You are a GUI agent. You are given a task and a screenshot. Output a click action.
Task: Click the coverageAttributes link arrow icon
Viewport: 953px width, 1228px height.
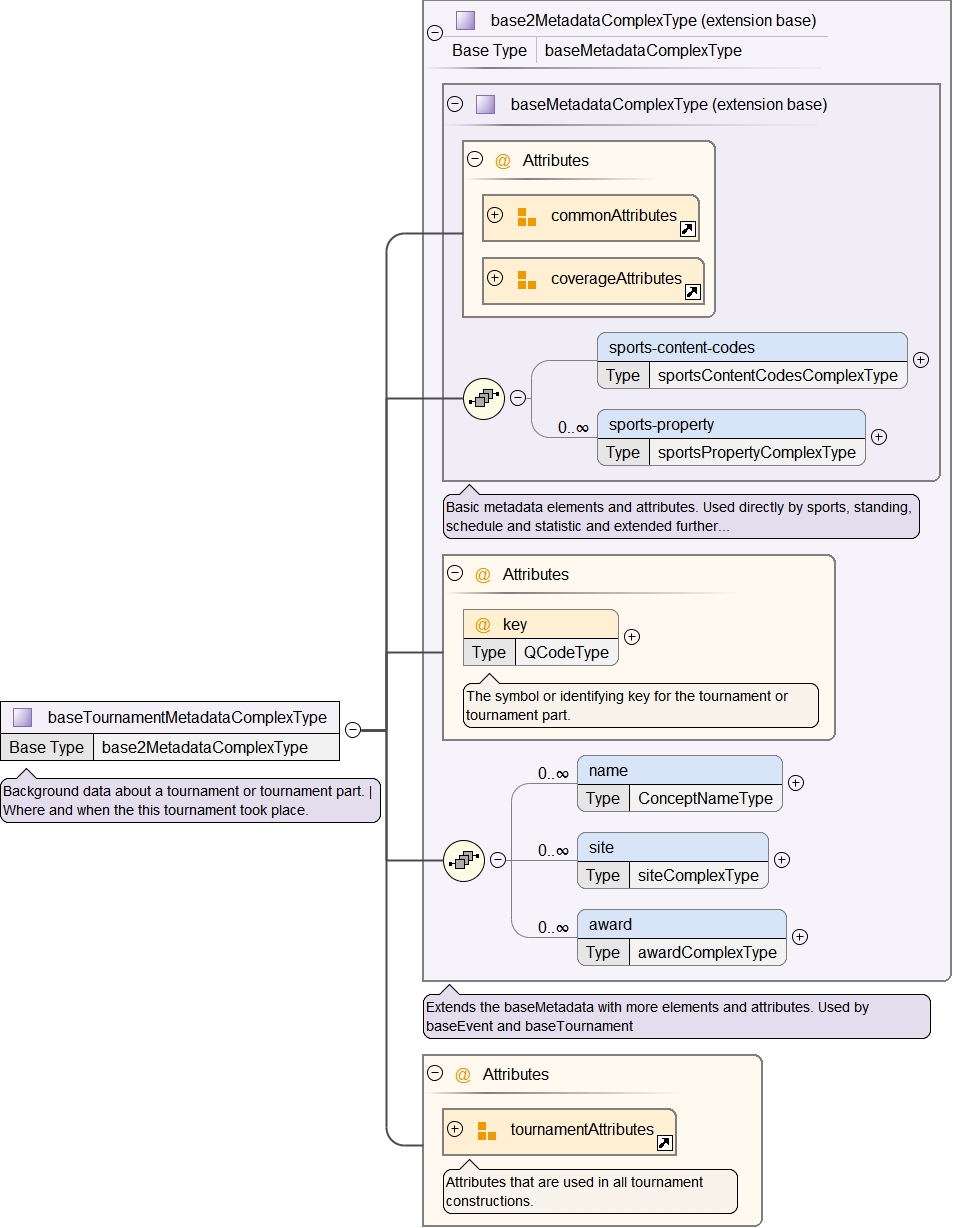click(x=692, y=293)
